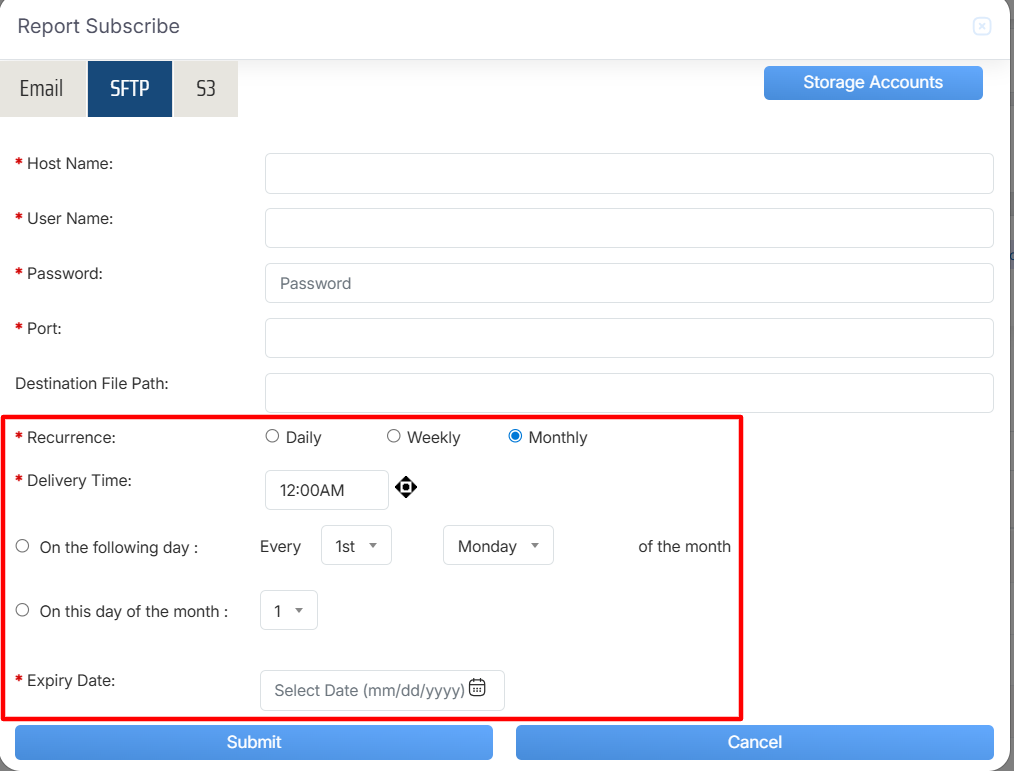Open the 1st ordinal dropdown
The image size is (1014, 771).
tap(356, 546)
